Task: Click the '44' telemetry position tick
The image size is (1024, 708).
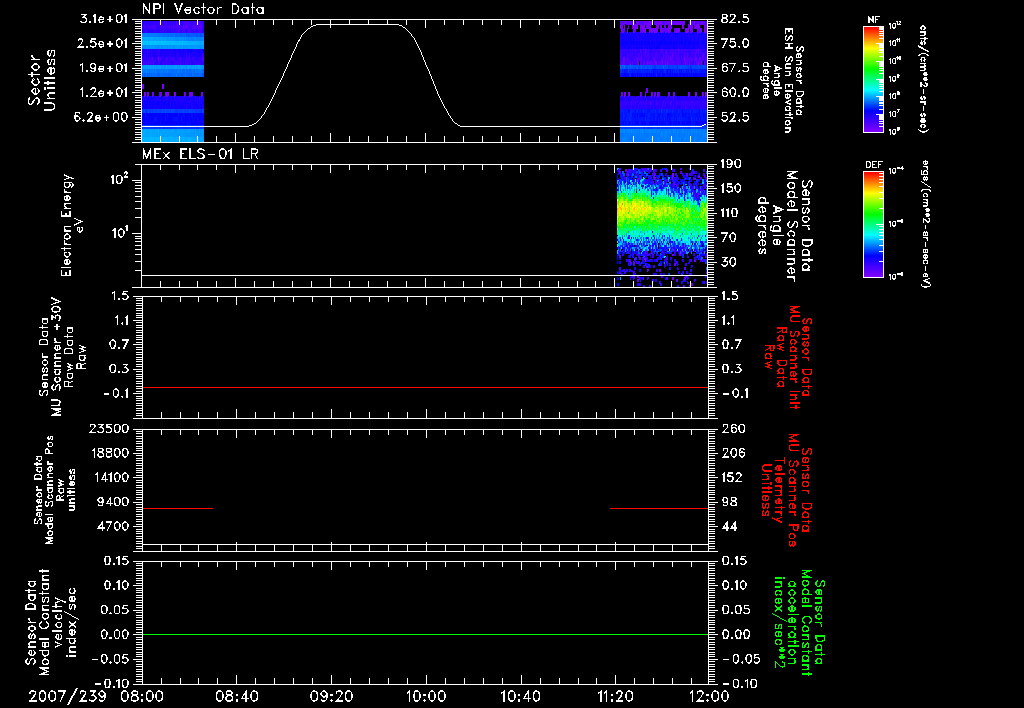Action: coord(729,526)
